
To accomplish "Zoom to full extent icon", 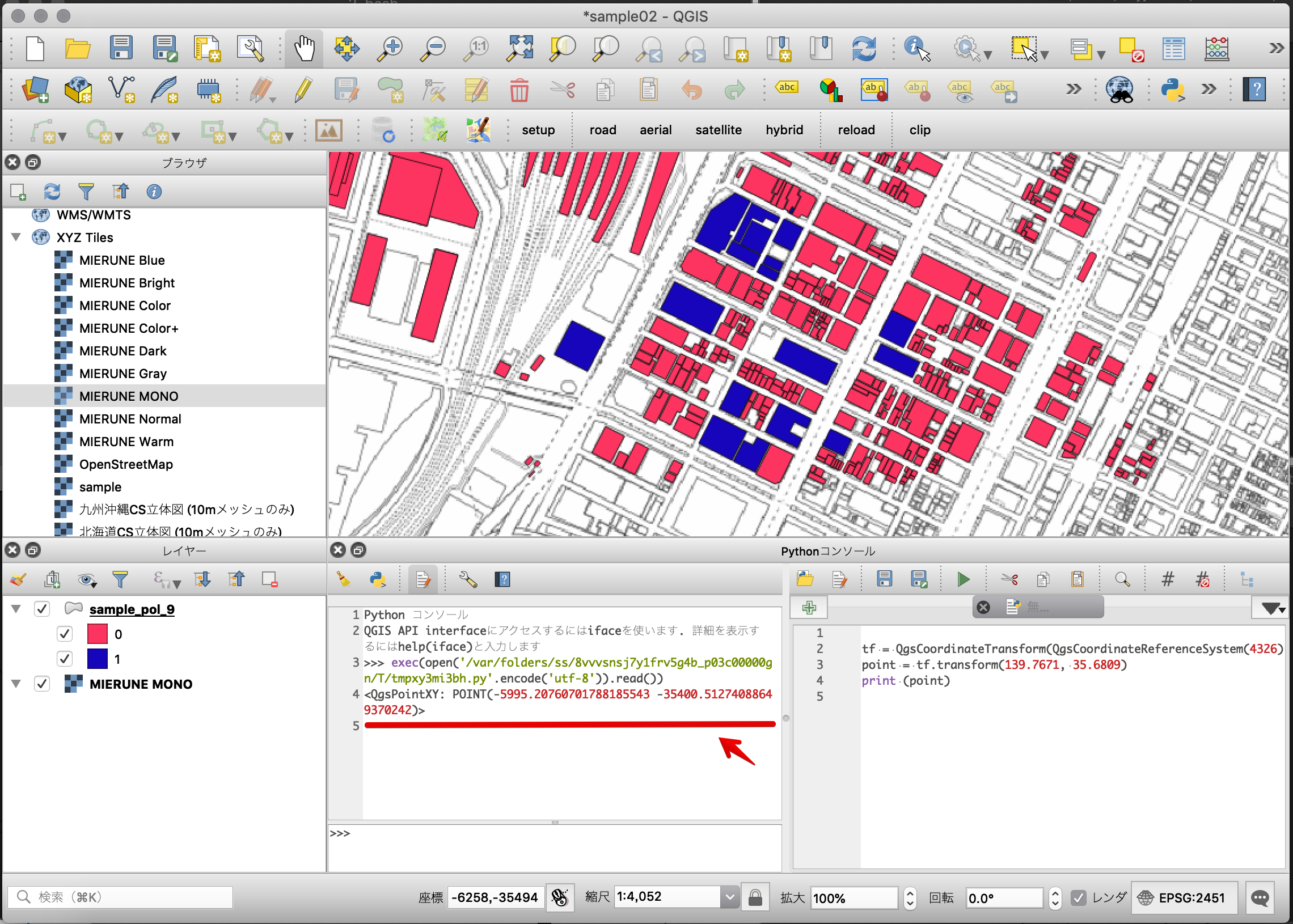I will tap(519, 48).
